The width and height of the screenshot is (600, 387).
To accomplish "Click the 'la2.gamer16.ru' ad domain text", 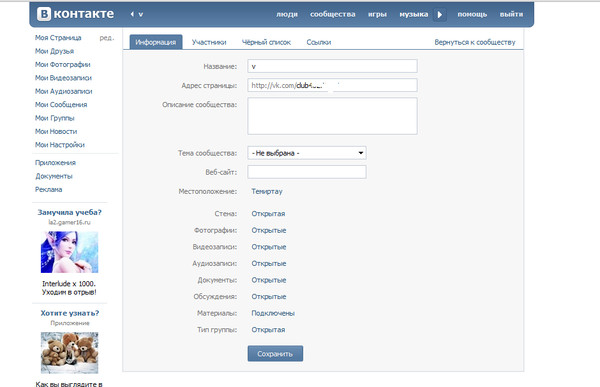I will tap(70, 222).
